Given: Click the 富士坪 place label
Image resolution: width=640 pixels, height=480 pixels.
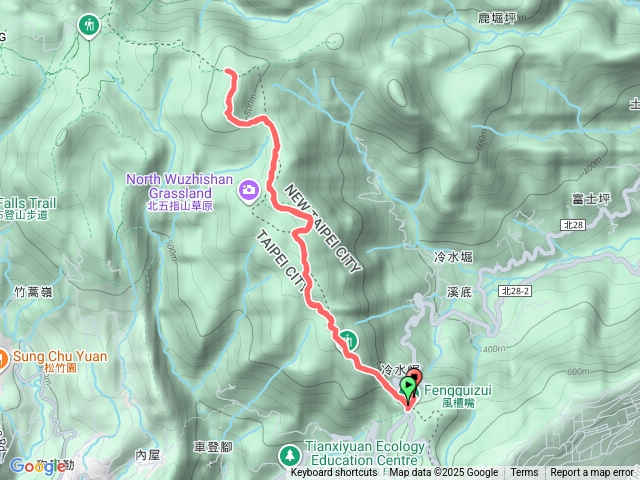Looking at the screenshot, I should coord(591,199).
